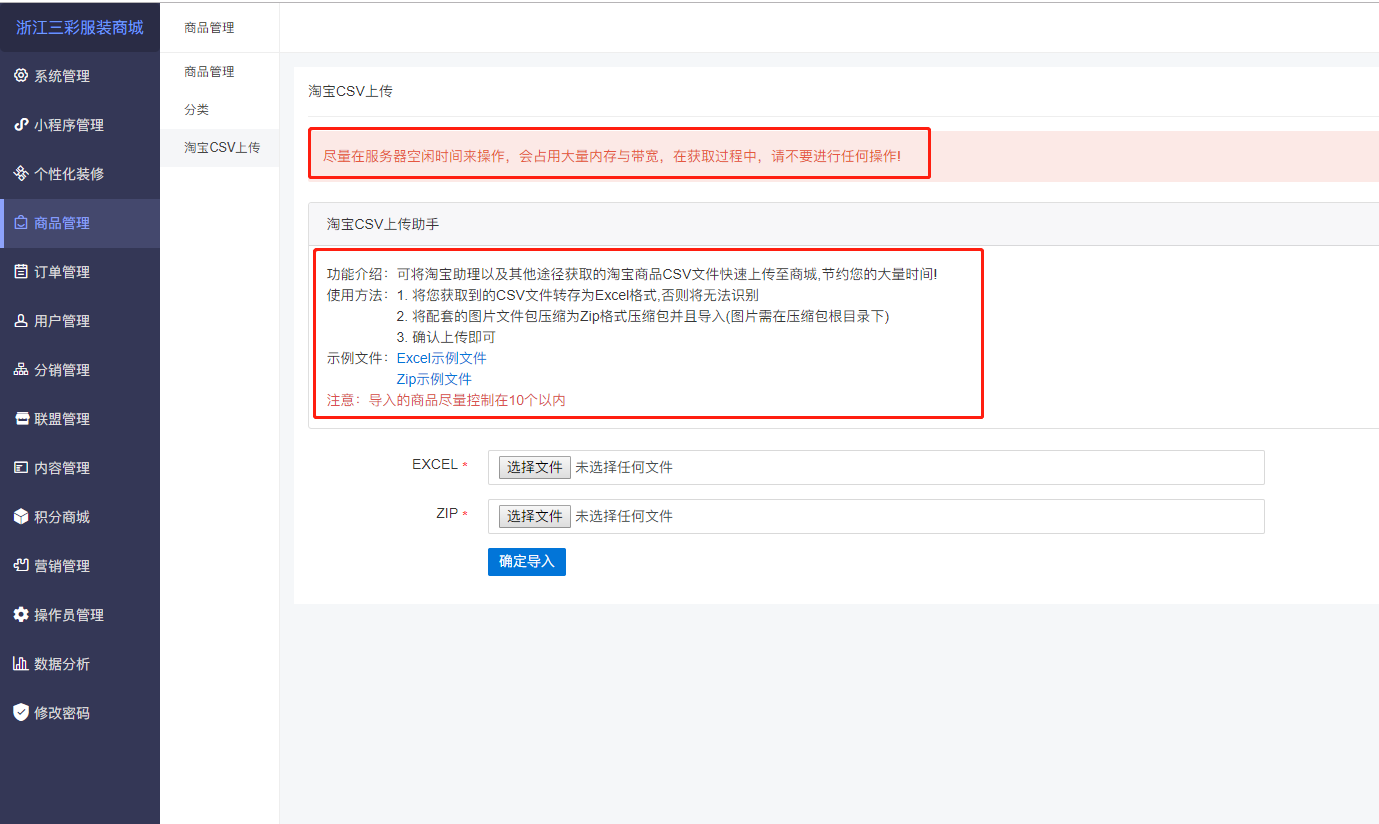The width and height of the screenshot is (1379, 824).
Task: Click the 积分商城 cube icon
Action: pyautogui.click(x=21, y=517)
